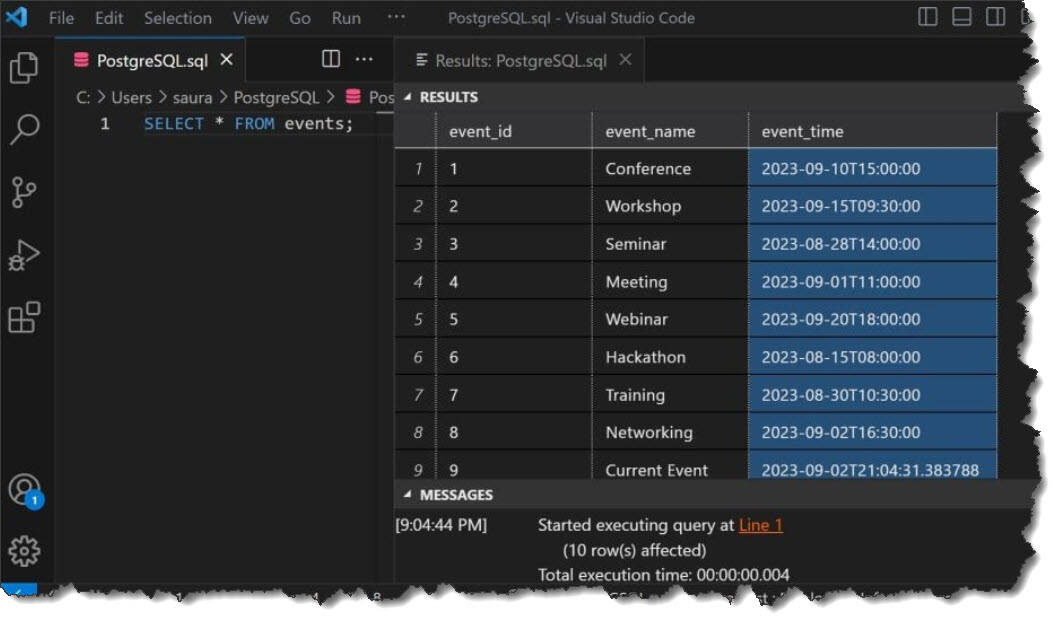Click the PostgreSQL folder breadcrumb
Screen dimensions: 1063x627
tap(276, 98)
